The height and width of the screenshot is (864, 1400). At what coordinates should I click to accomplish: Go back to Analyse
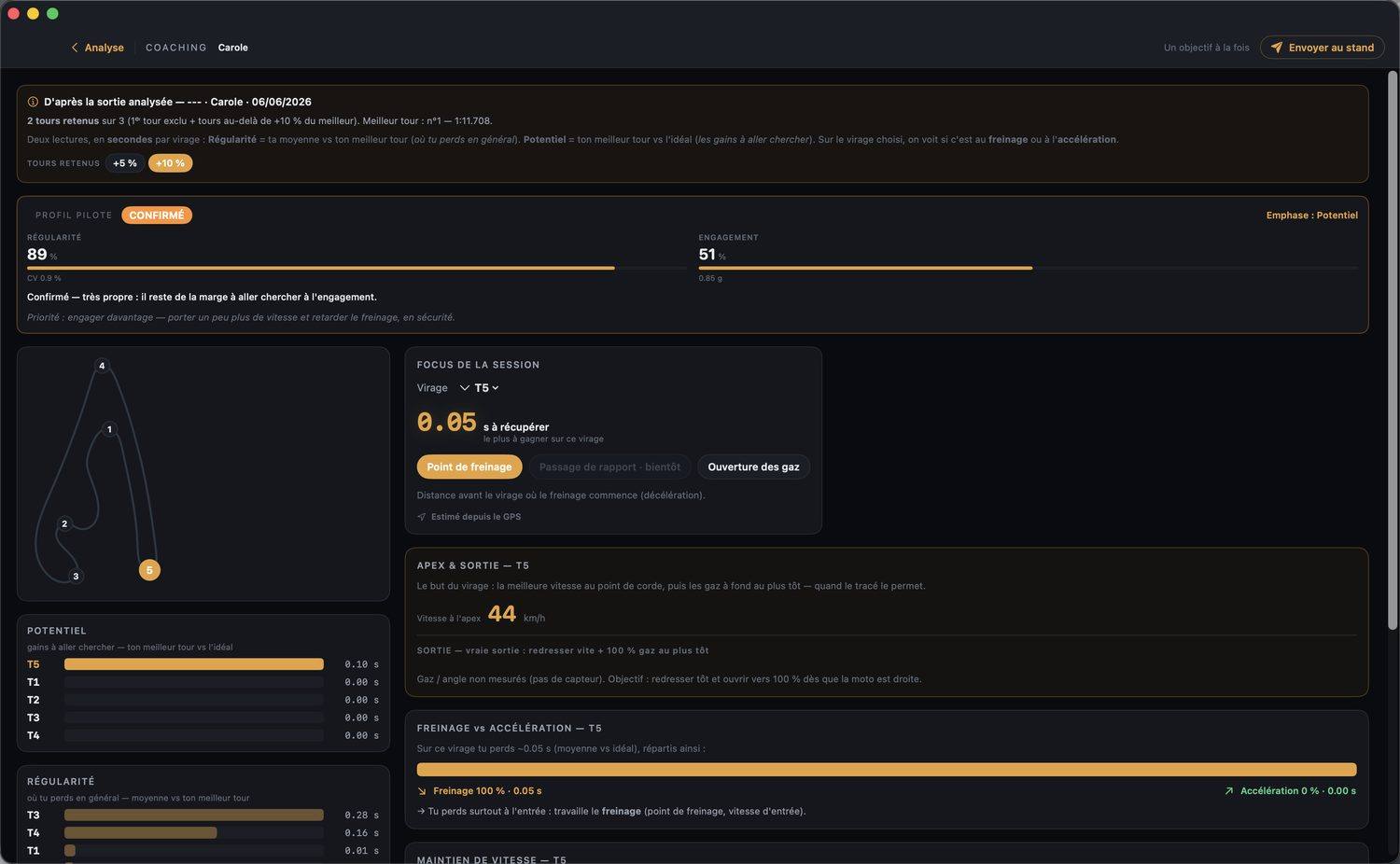pos(98,48)
